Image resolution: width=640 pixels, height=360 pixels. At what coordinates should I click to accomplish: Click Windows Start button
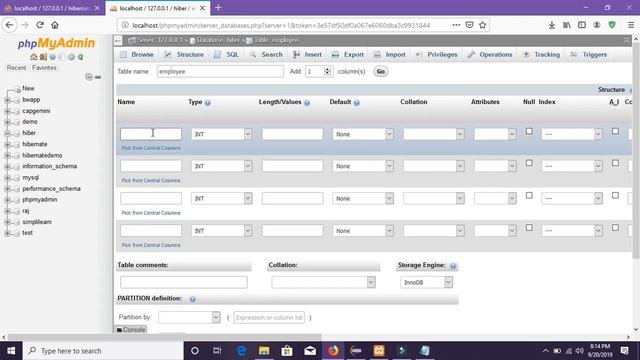[11, 351]
